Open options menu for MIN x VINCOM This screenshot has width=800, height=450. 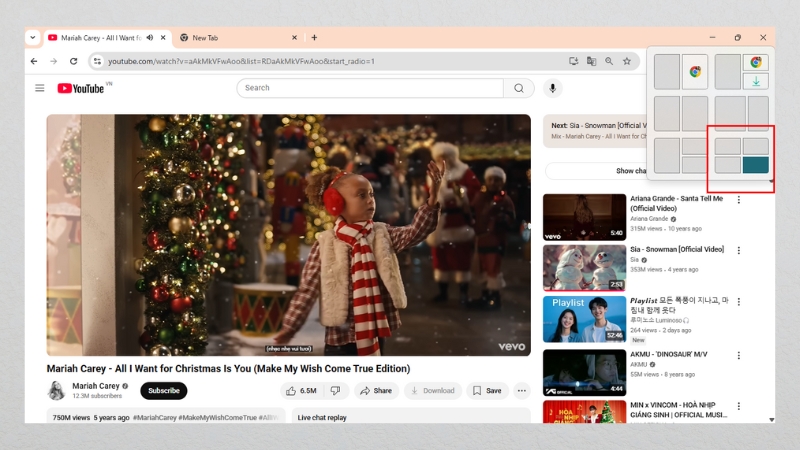[739, 406]
